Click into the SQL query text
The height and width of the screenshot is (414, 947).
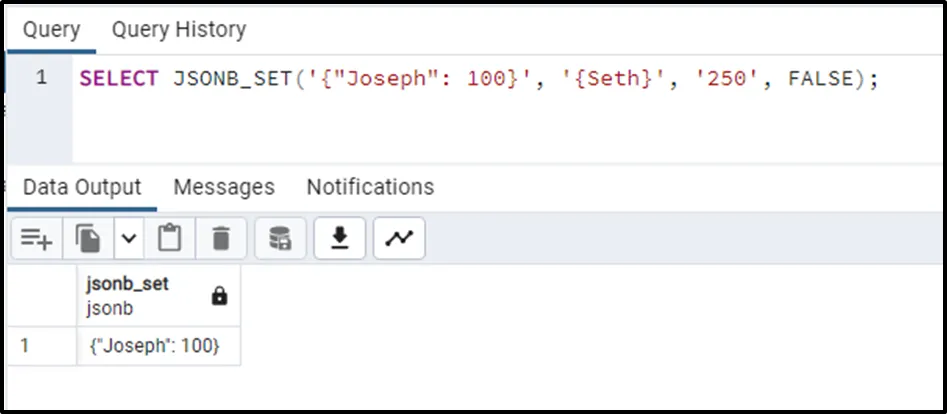coord(478,79)
